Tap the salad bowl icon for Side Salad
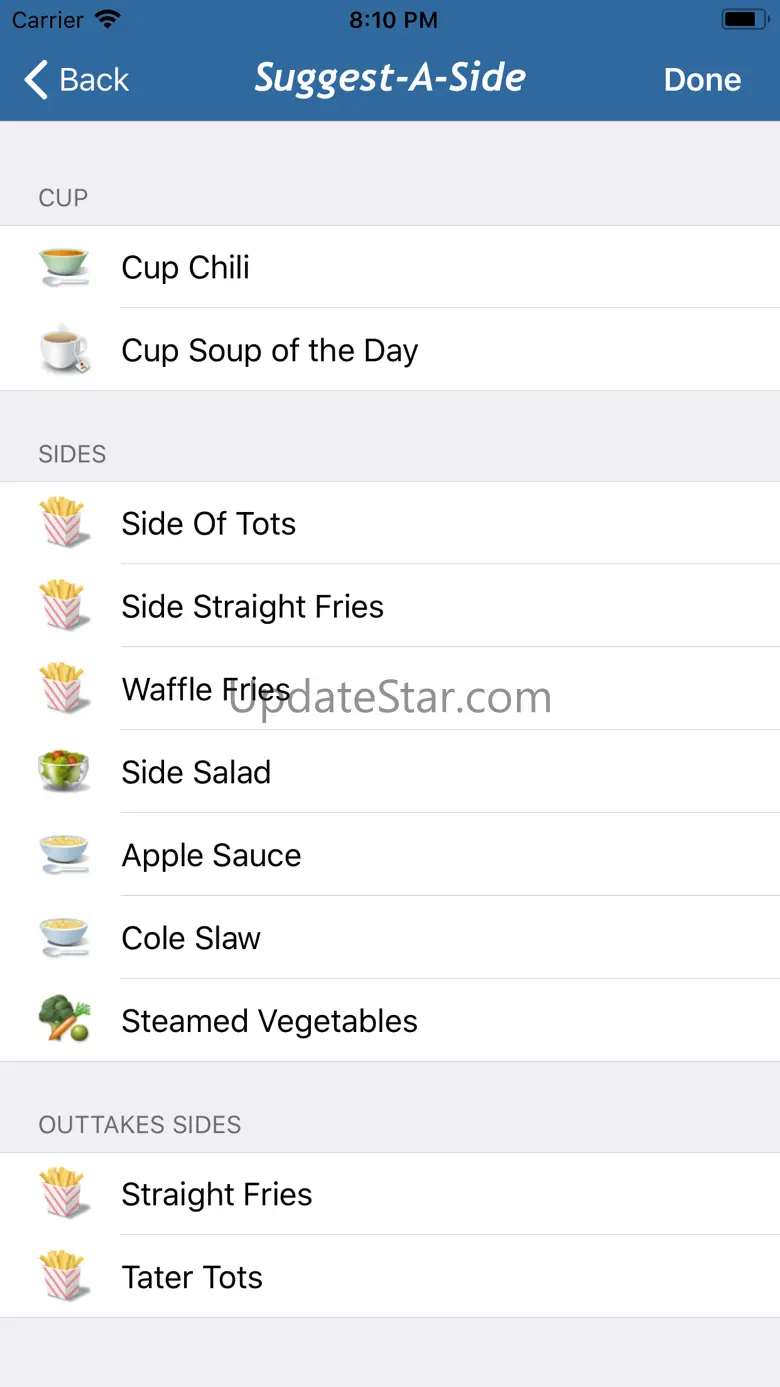 point(64,772)
